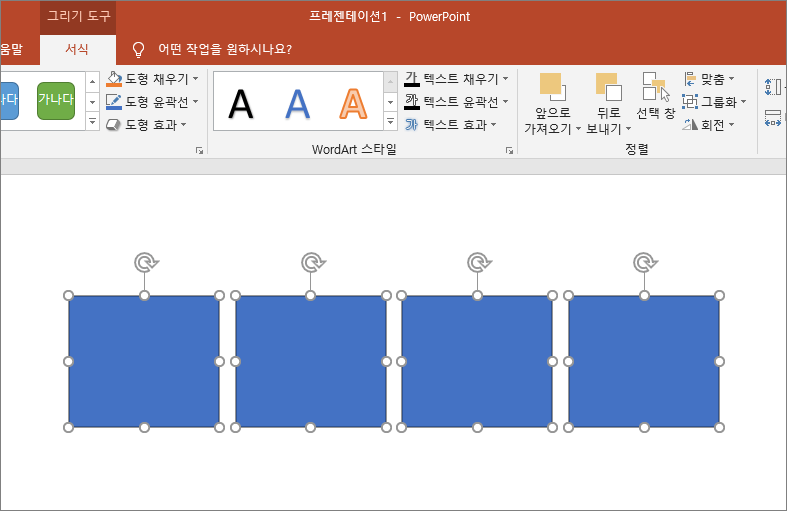Open the 텍스트 효과 dropdown arrow
The height and width of the screenshot is (511, 787).
494,124
